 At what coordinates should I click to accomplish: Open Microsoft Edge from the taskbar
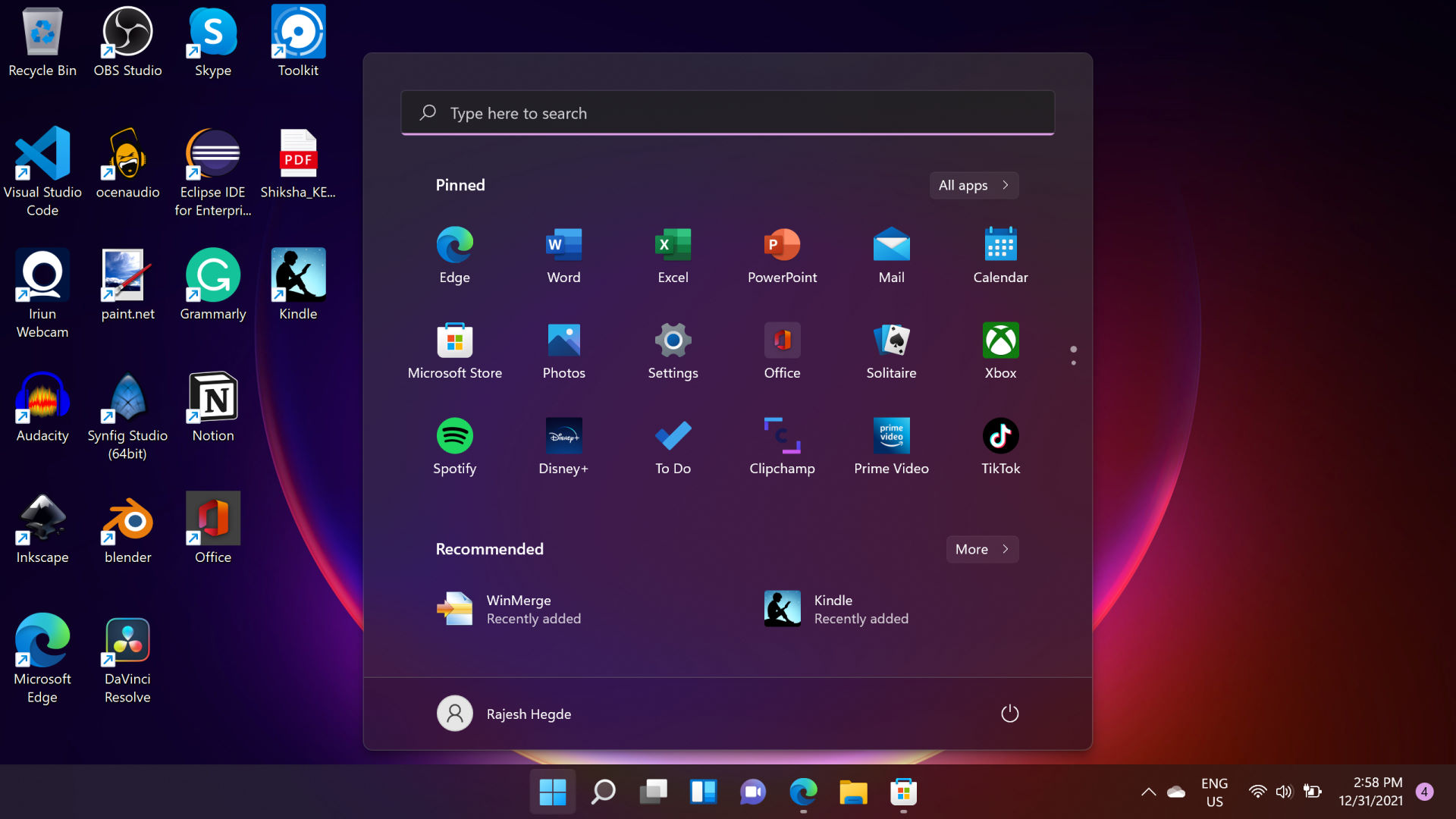click(x=803, y=792)
